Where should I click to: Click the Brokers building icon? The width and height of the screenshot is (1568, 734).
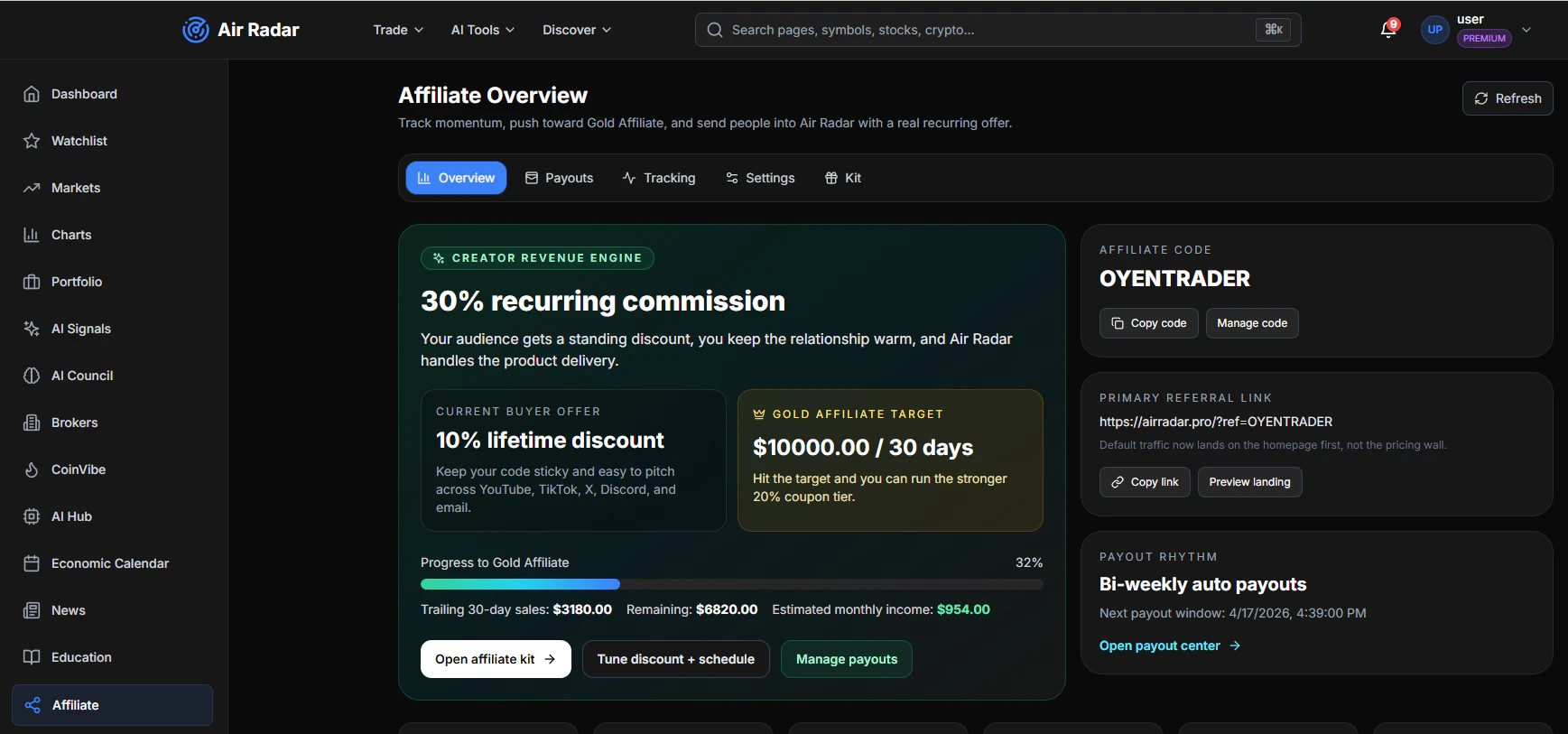coord(32,423)
